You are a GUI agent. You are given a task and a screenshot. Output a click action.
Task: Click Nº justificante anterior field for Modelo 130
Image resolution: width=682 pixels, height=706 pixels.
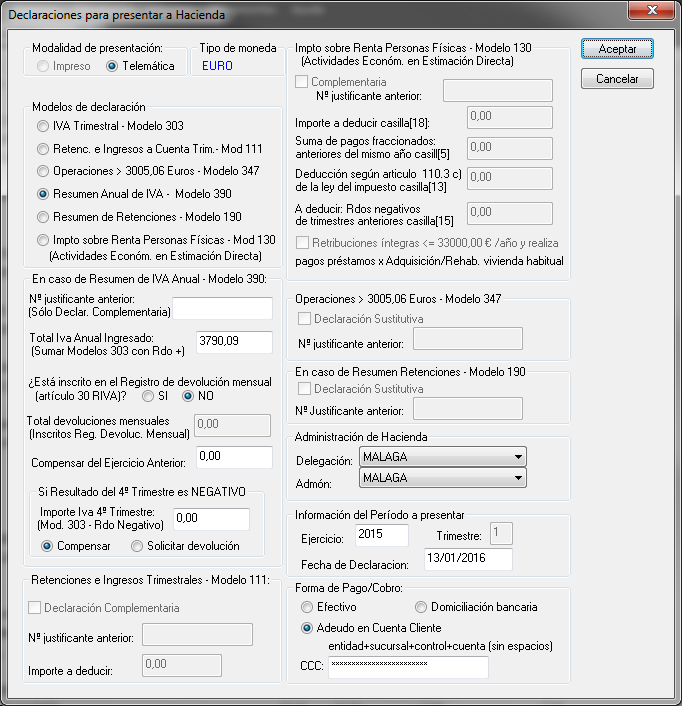(498, 91)
